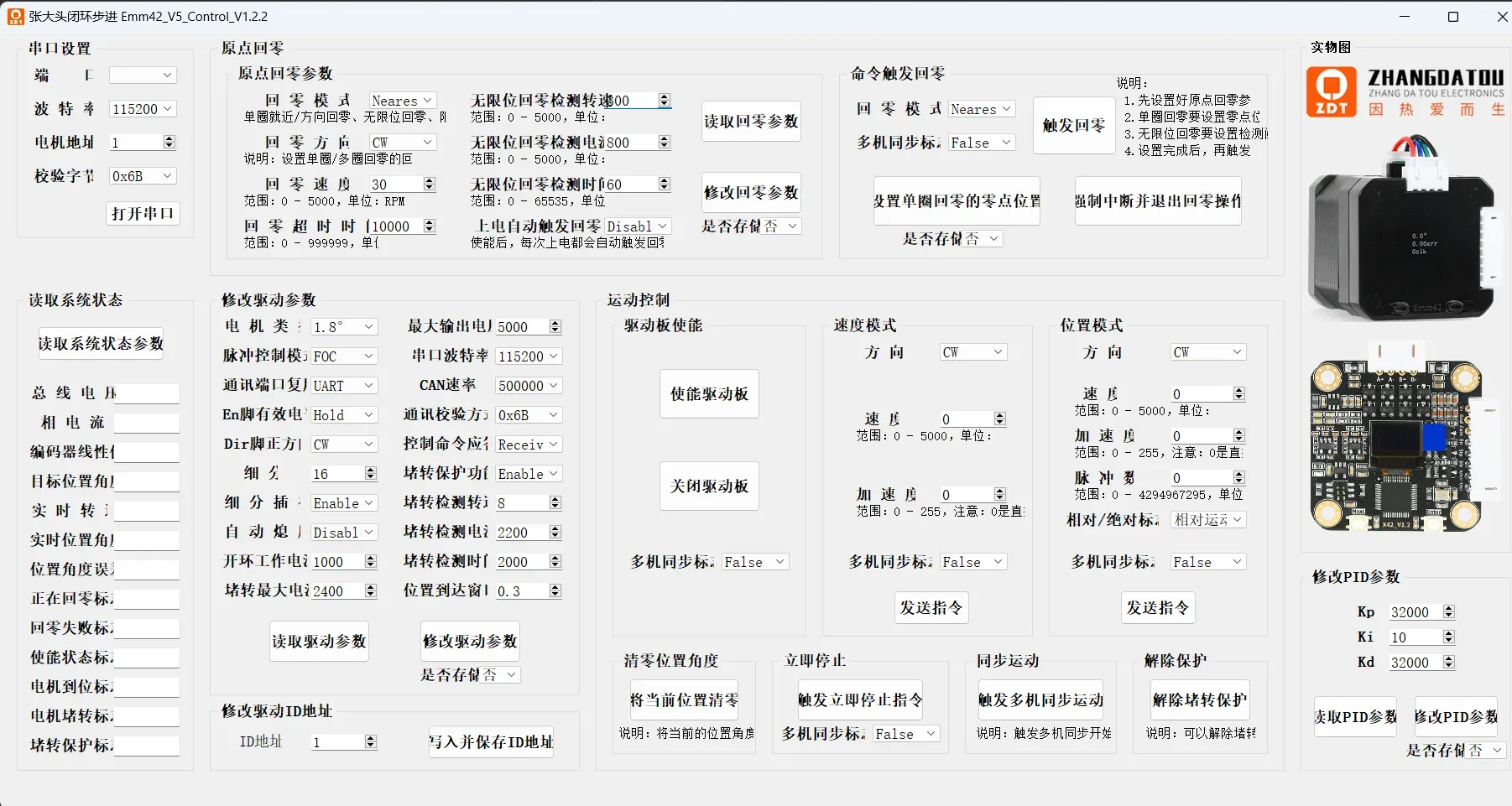Click 总线电压 readout field

click(x=147, y=393)
